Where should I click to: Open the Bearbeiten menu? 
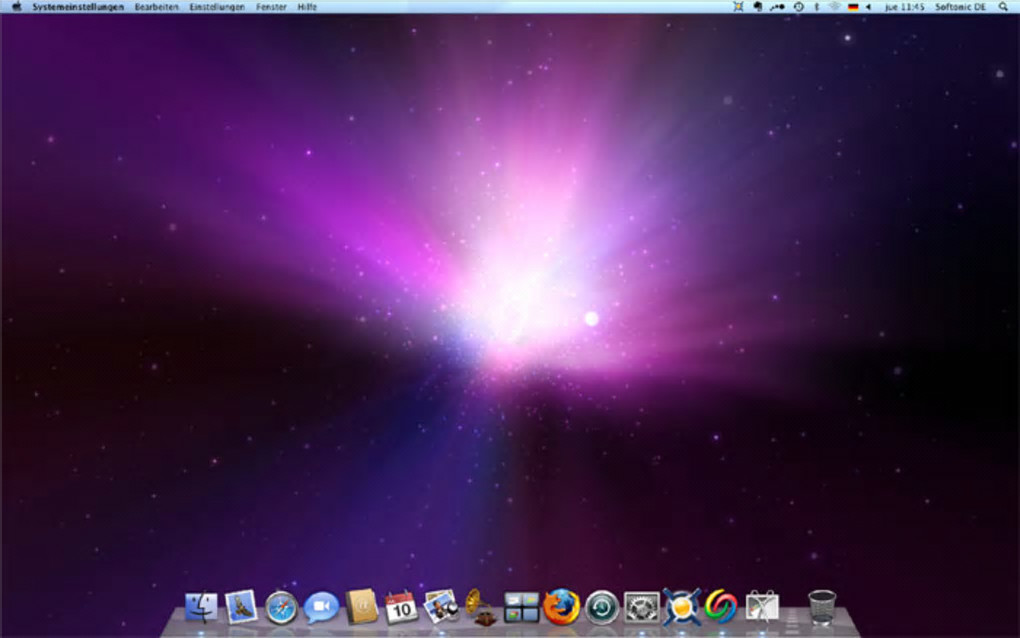[156, 7]
